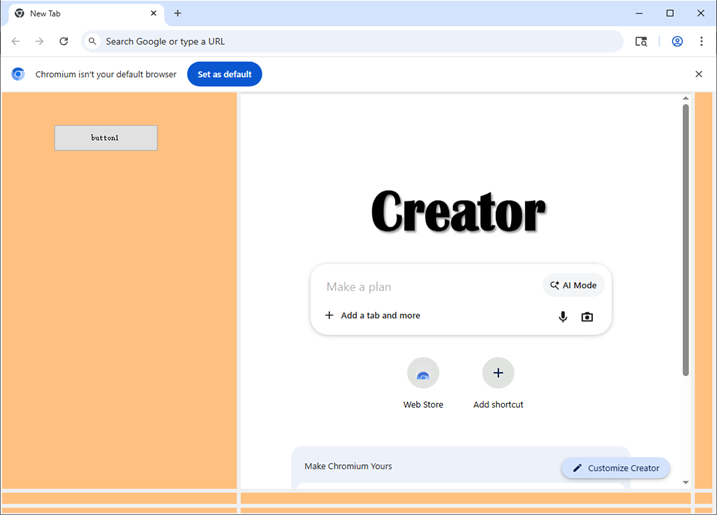
Task: Click the Chromium logo in infobar
Action: 18,74
